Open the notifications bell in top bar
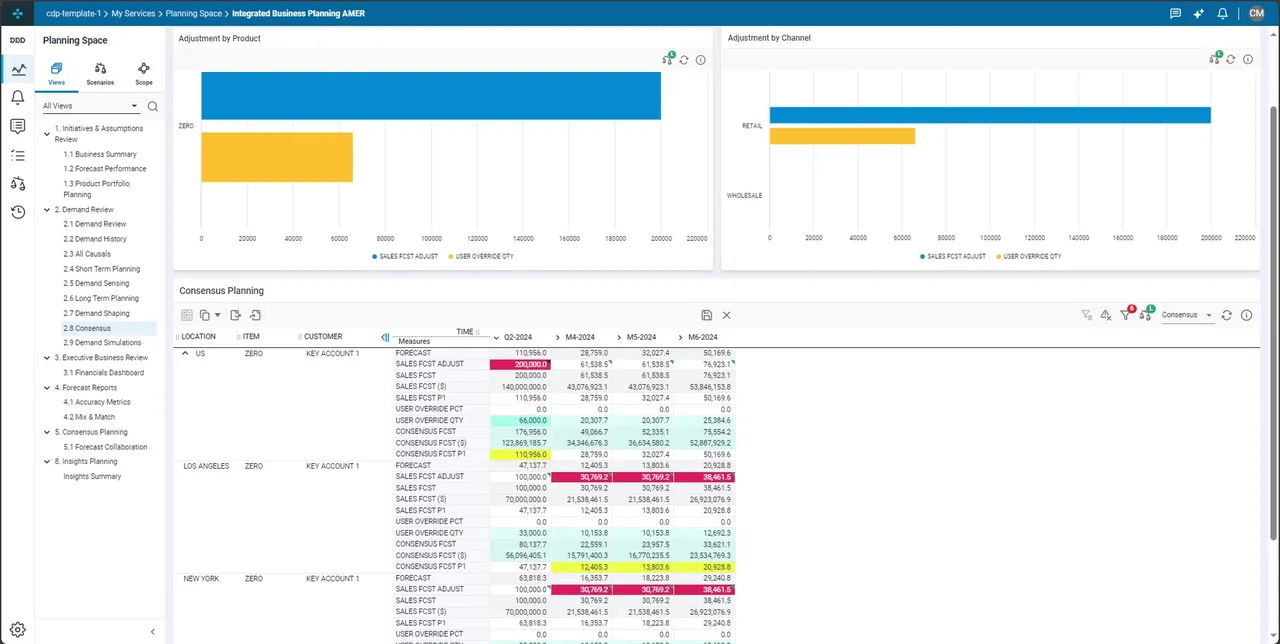Viewport: 1280px width, 644px height. (x=1222, y=13)
